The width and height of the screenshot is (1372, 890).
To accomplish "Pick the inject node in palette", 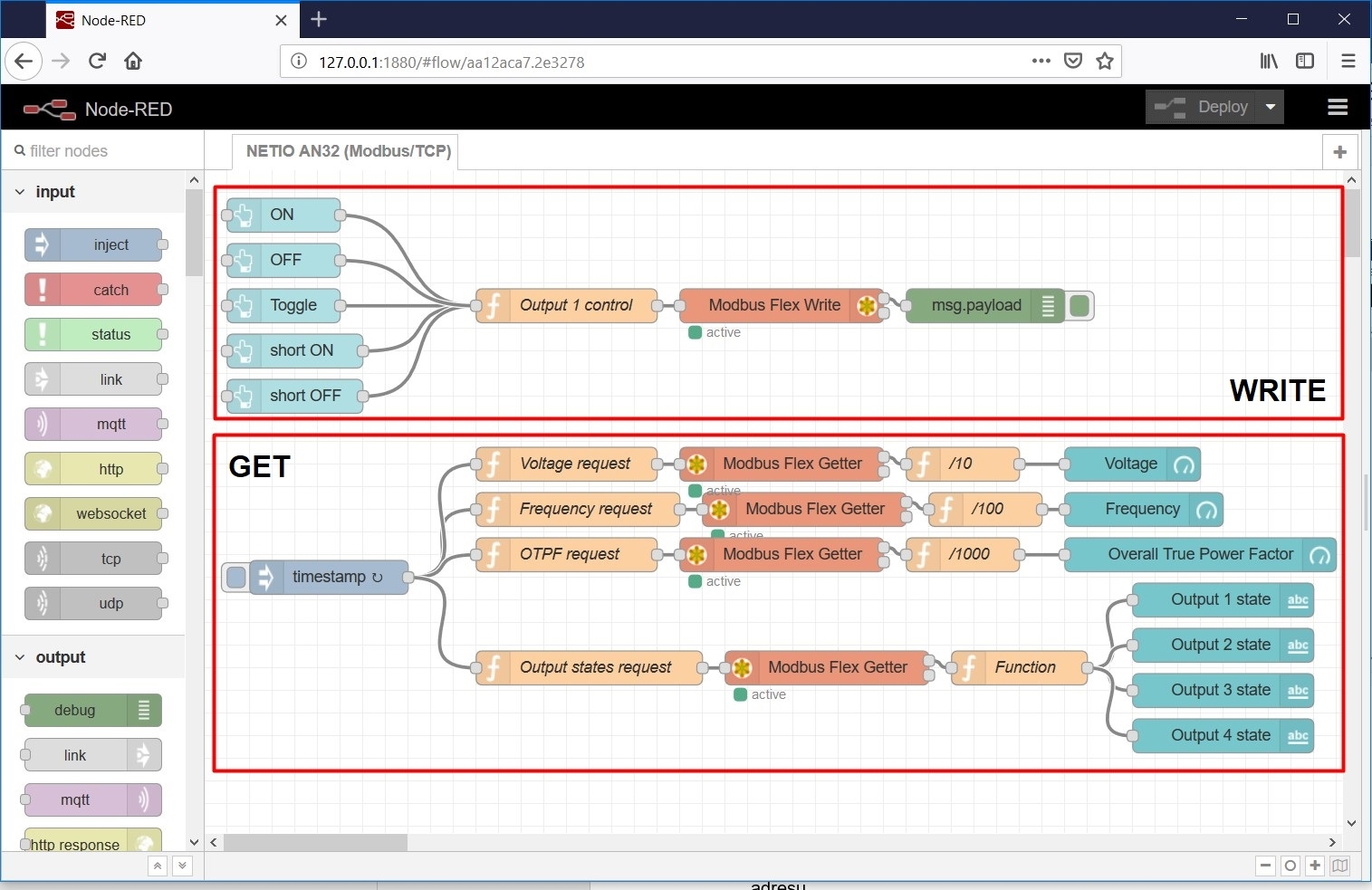I will tap(93, 244).
